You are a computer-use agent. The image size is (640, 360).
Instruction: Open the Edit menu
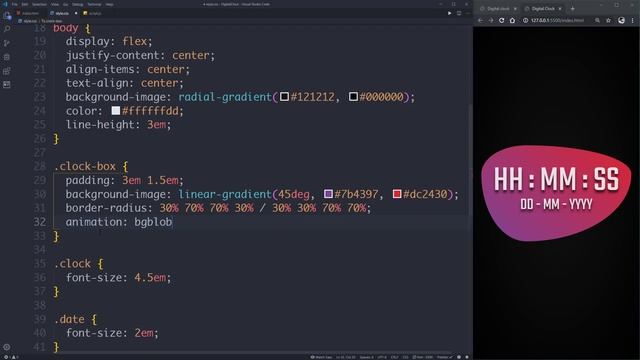click(x=25, y=4)
